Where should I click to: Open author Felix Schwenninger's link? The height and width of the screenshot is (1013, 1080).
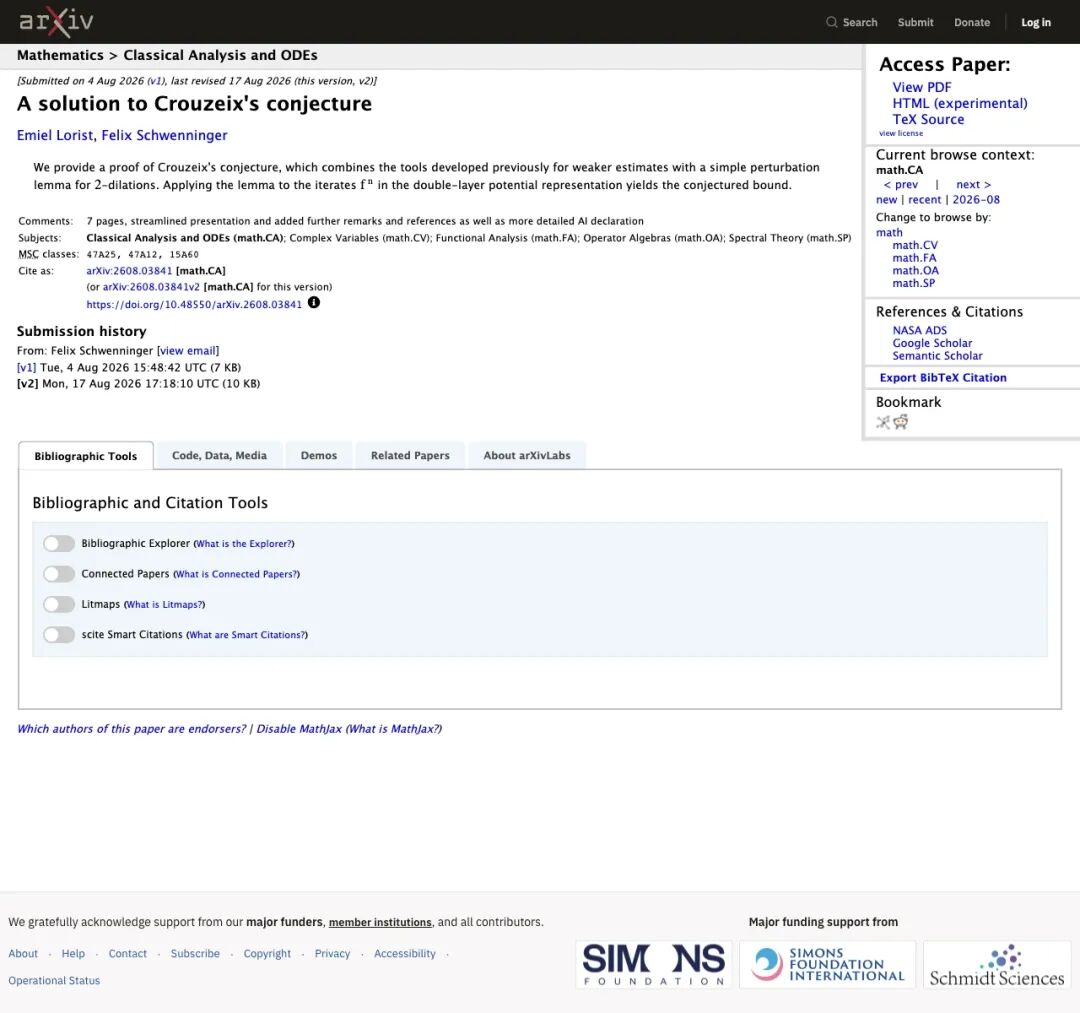pos(164,135)
